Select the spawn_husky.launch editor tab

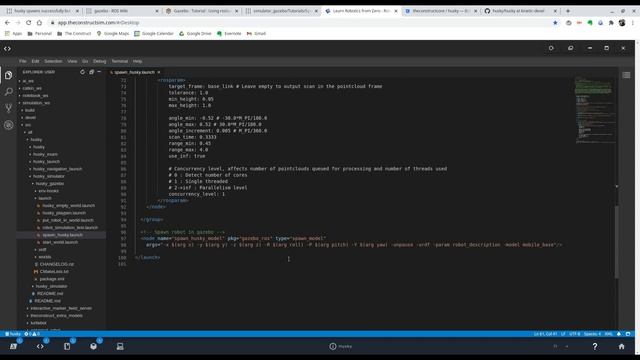click(135, 72)
